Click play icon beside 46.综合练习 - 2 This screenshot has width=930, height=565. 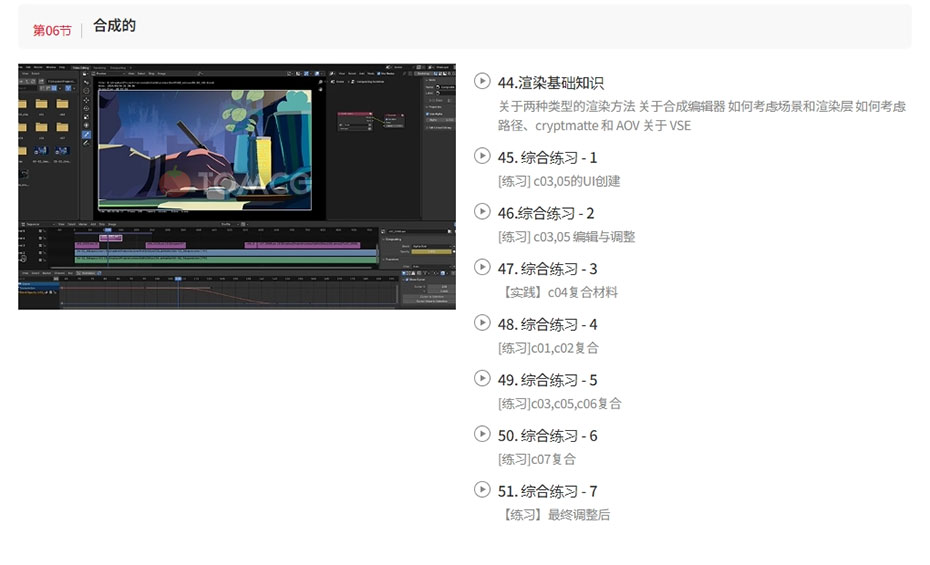tap(482, 211)
